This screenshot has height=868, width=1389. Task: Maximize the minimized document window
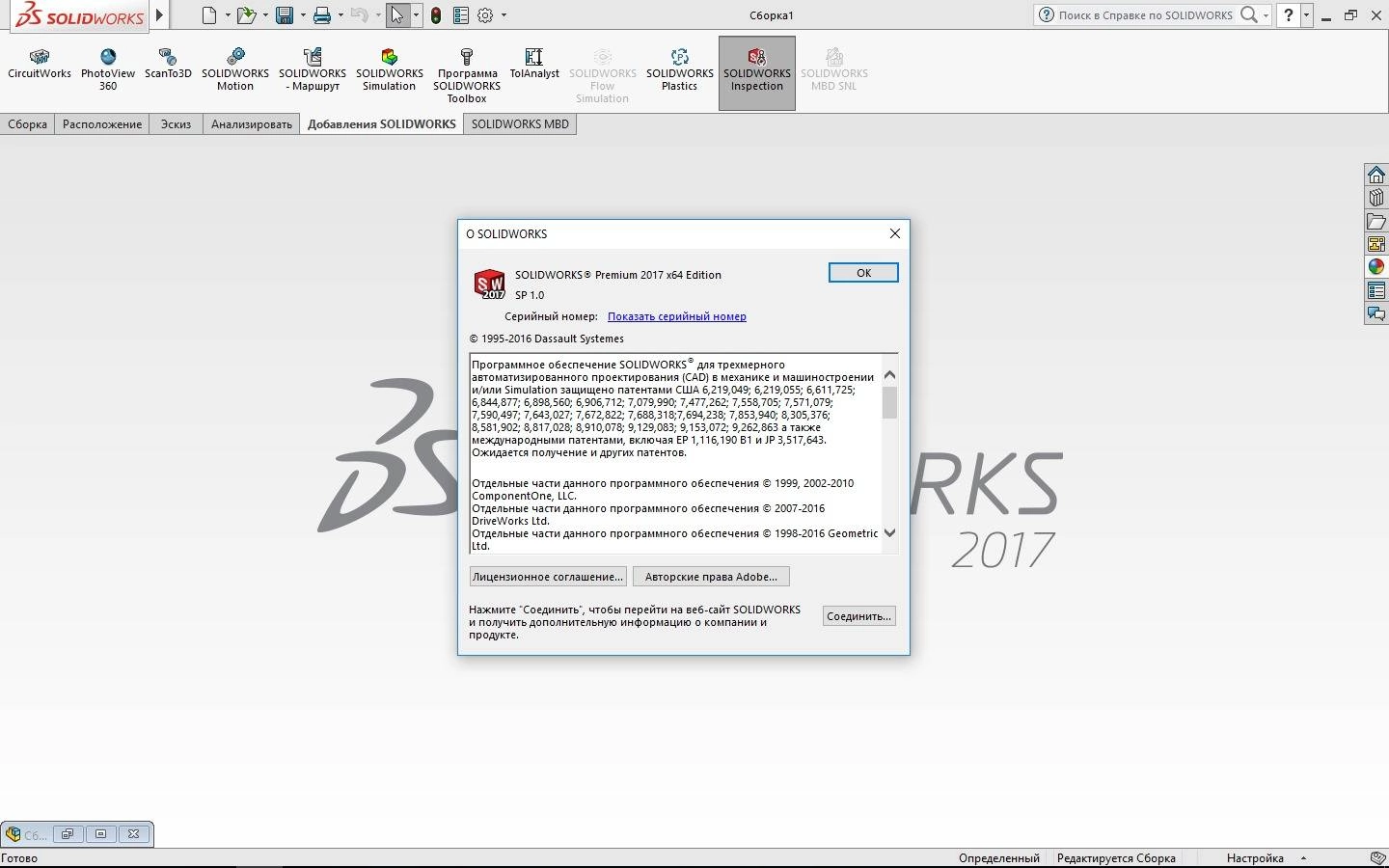100,834
